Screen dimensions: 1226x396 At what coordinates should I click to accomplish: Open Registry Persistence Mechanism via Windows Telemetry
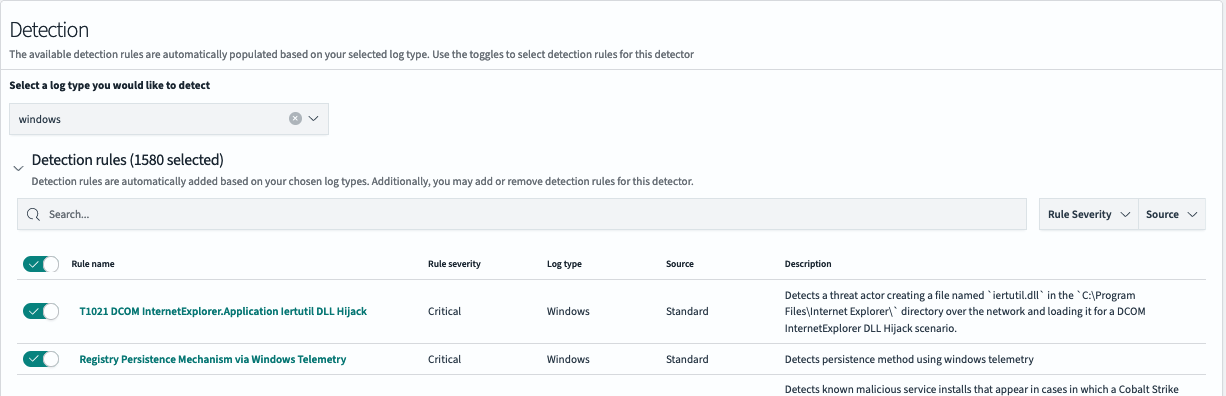[213, 359]
